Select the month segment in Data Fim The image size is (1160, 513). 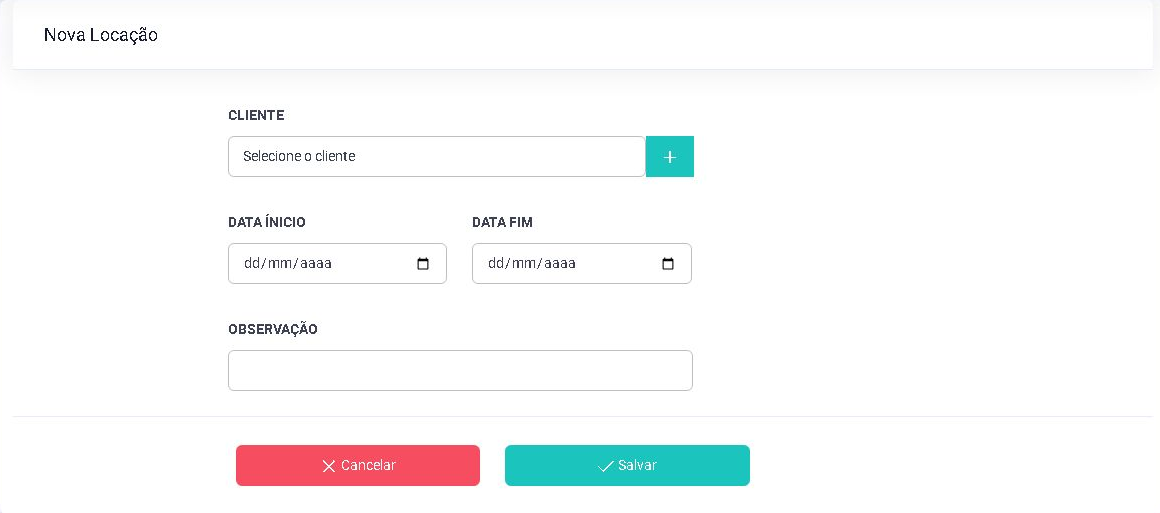[523, 264]
